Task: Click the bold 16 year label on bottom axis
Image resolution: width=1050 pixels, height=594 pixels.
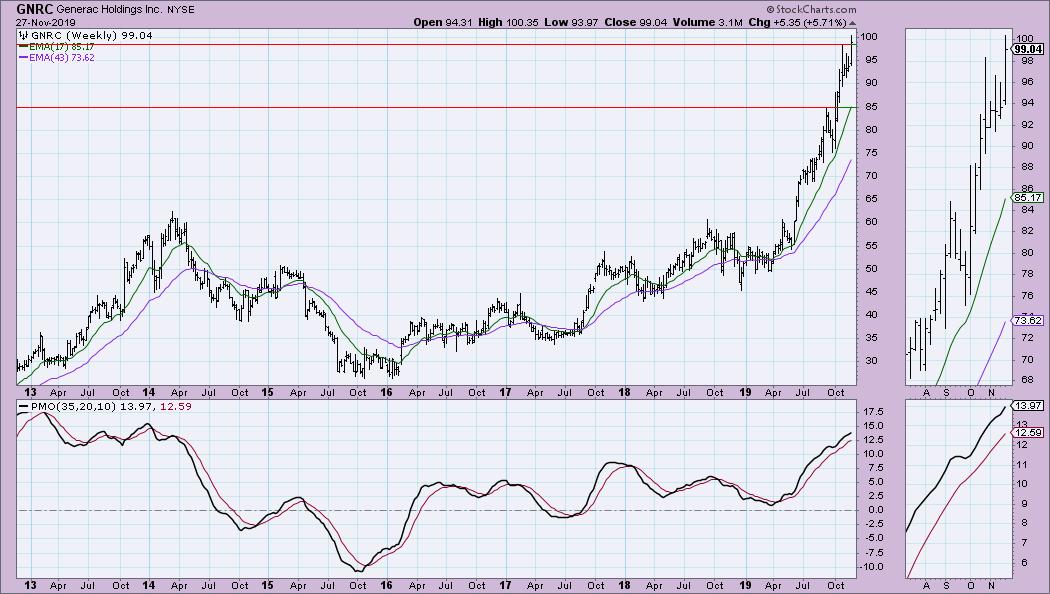Action: pyautogui.click(x=386, y=585)
